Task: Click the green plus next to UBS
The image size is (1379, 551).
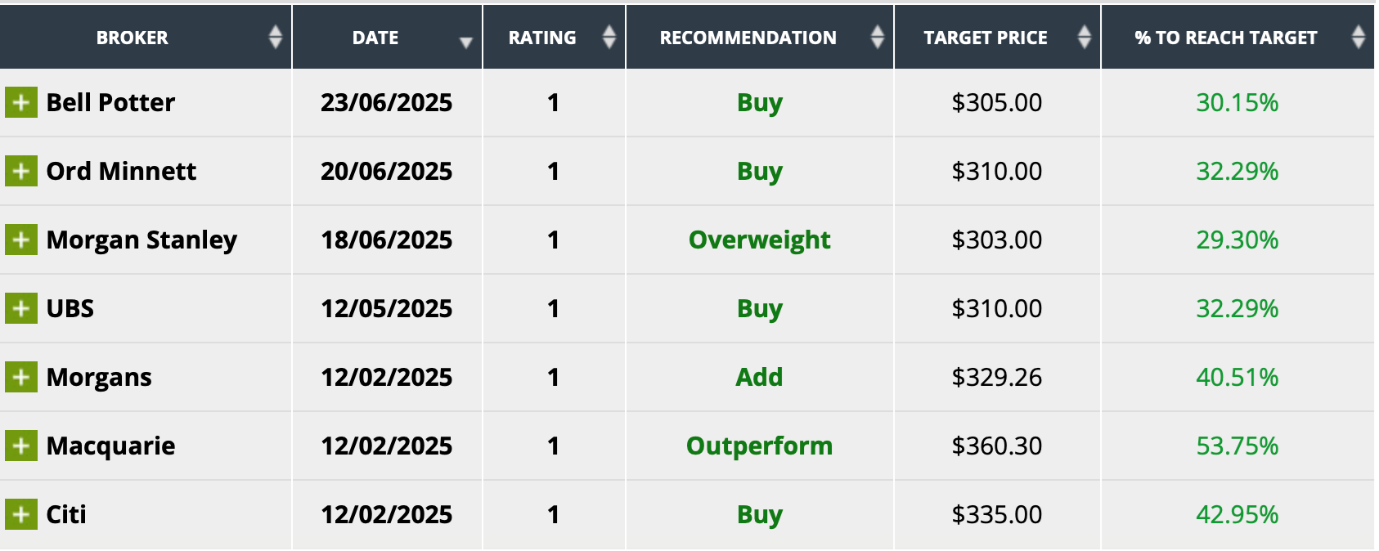Action: point(21,308)
